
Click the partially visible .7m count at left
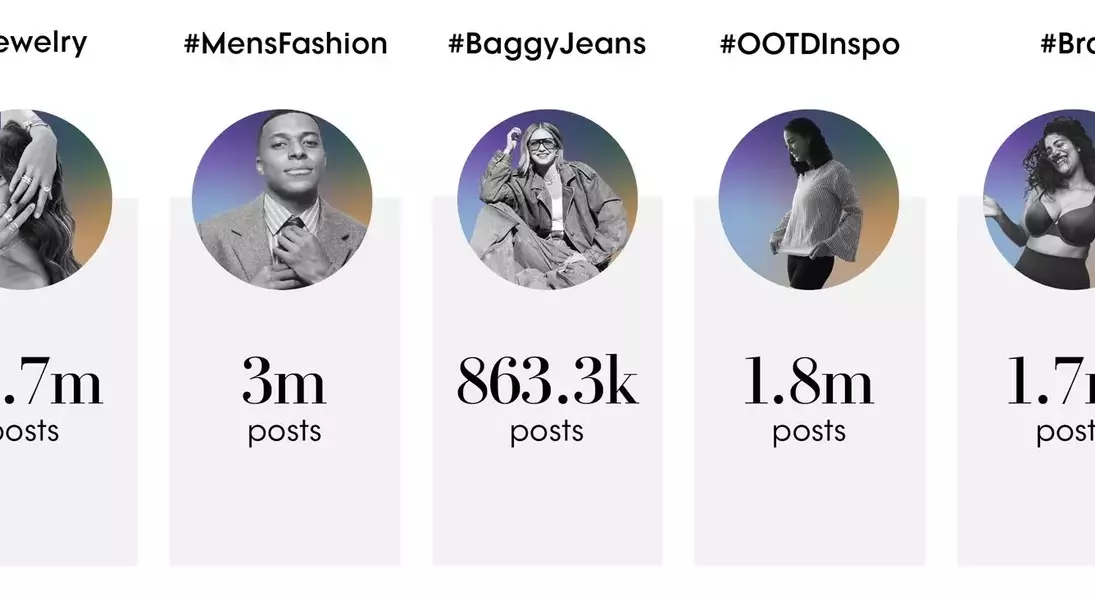pos(52,381)
